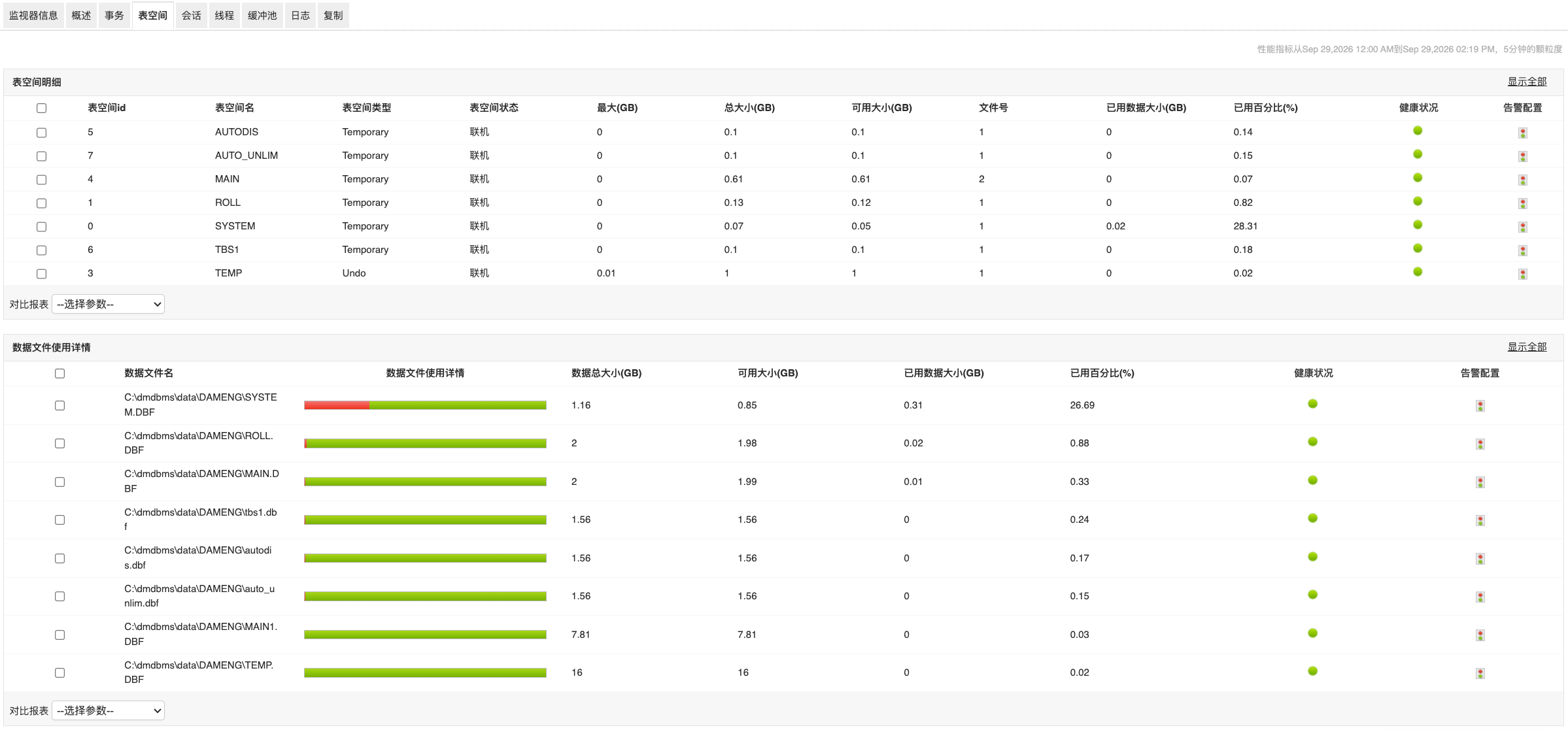1568x730 pixels.
Task: Open alarm config icon for MAIN tablespace row
Action: [1522, 180]
